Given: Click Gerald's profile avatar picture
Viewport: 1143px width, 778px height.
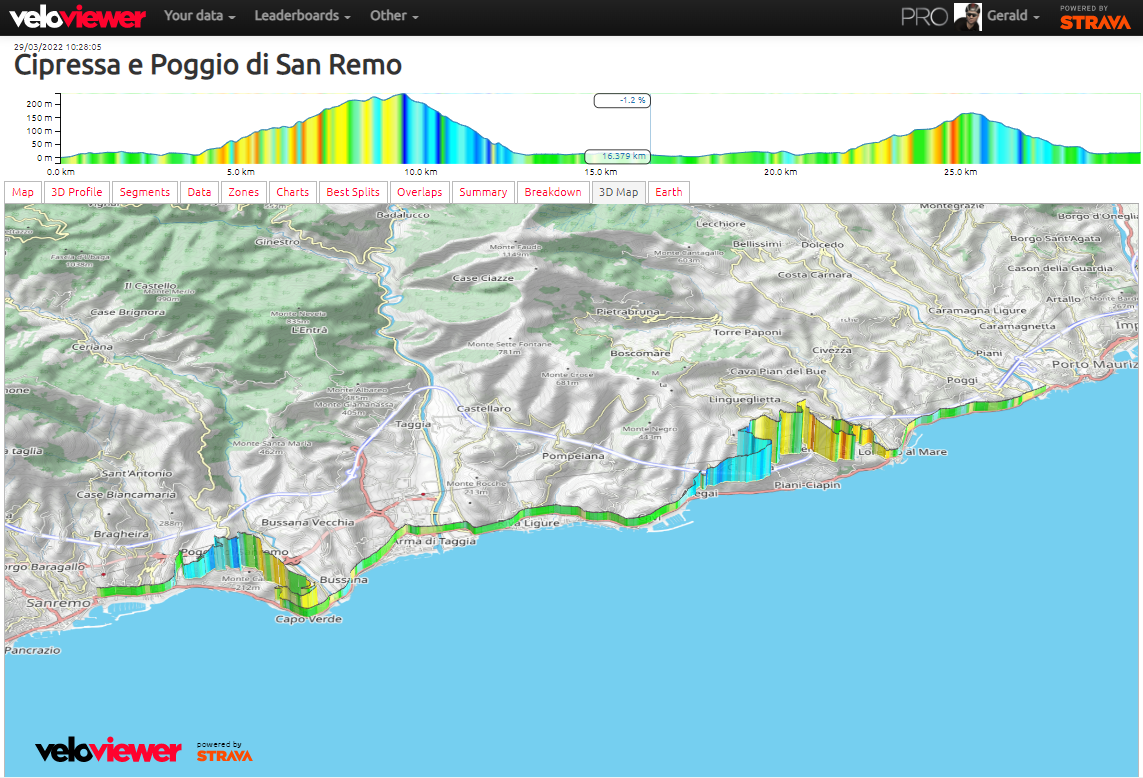Looking at the screenshot, I should pyautogui.click(x=967, y=16).
